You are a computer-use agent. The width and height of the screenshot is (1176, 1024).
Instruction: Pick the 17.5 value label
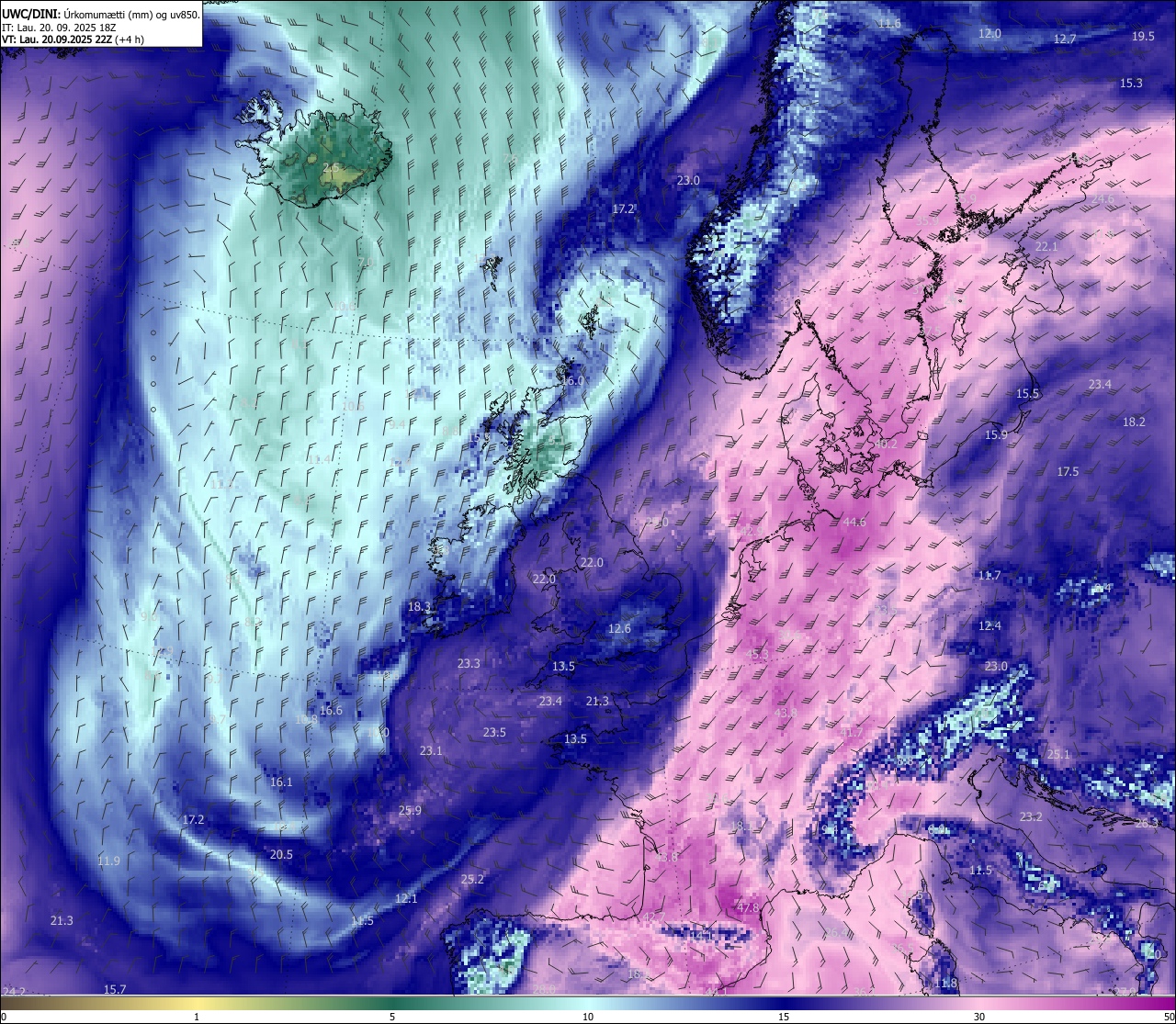point(1068,472)
